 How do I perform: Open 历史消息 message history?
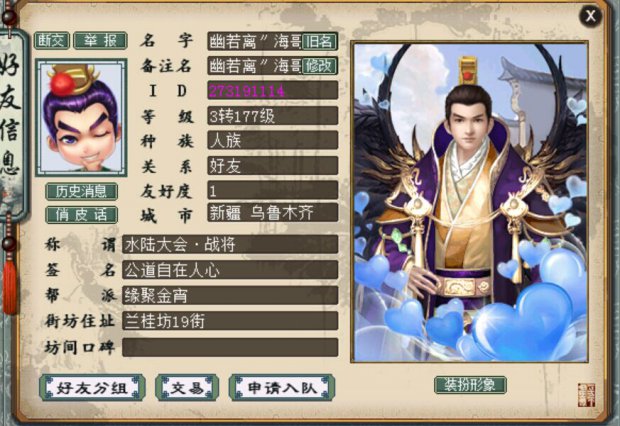81,191
